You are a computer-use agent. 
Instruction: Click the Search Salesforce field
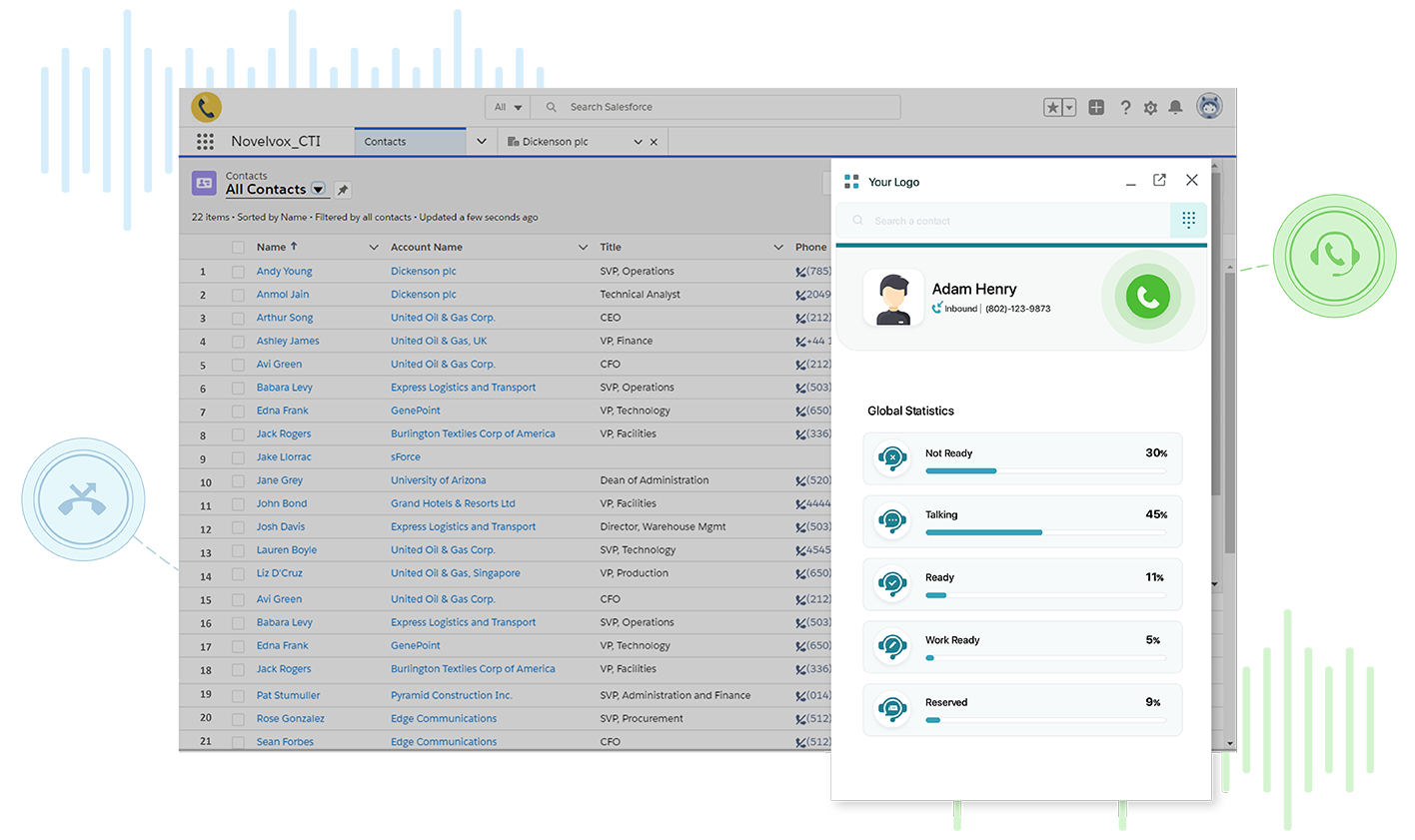tap(715, 107)
